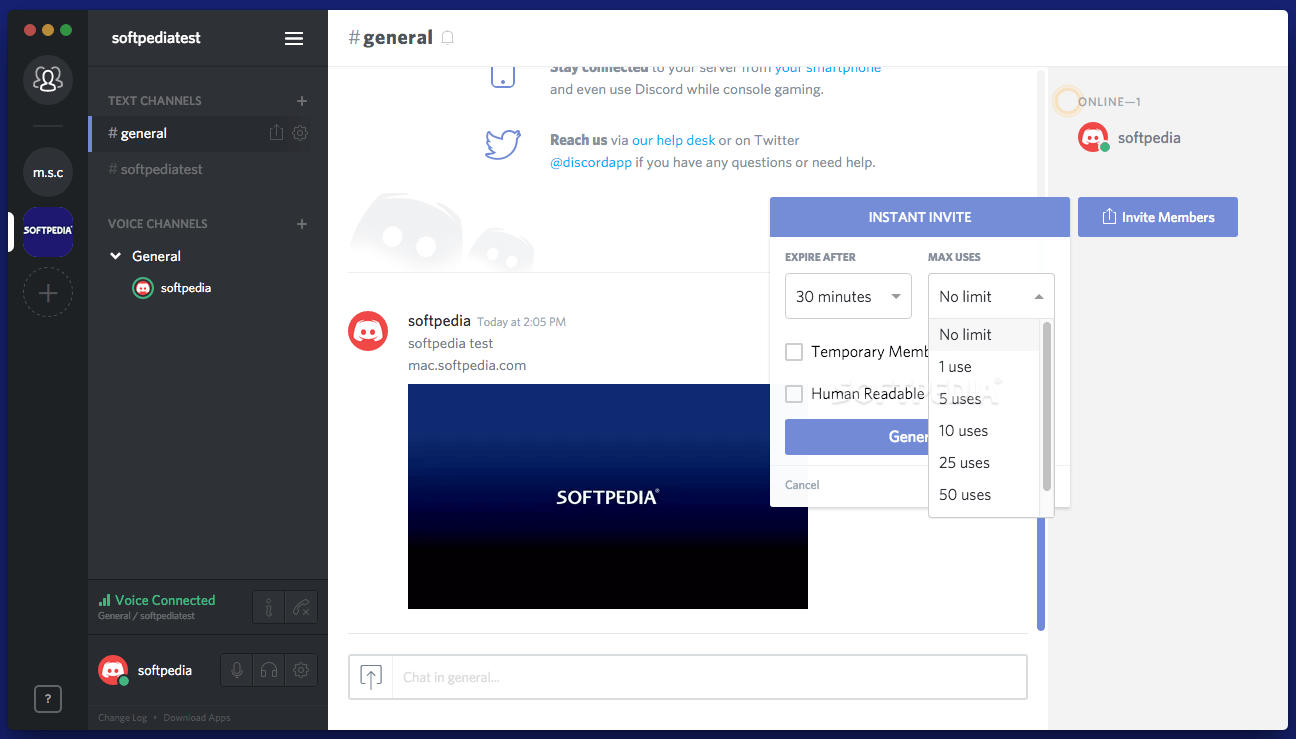
Task: Toggle the channel list hamburger menu
Action: [293, 38]
